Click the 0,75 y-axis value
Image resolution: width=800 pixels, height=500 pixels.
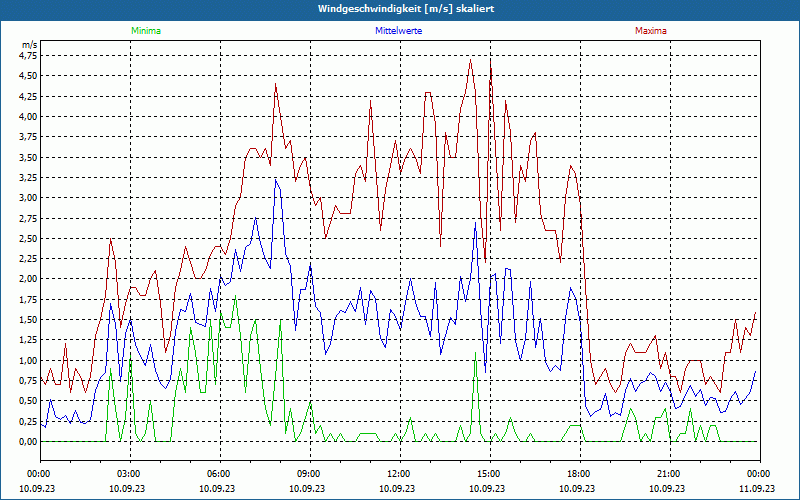28,381
